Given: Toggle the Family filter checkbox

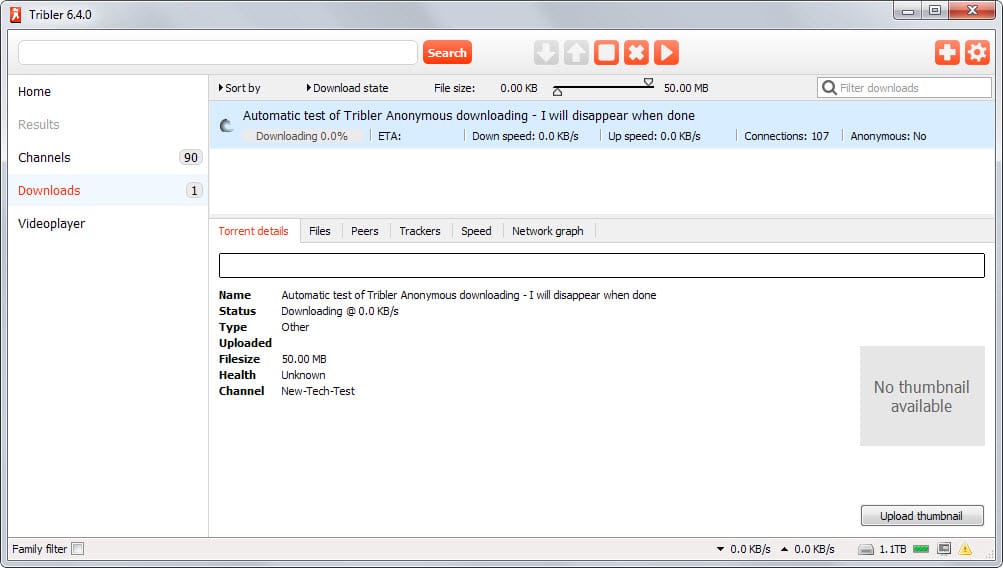Looking at the screenshot, I should coord(77,549).
